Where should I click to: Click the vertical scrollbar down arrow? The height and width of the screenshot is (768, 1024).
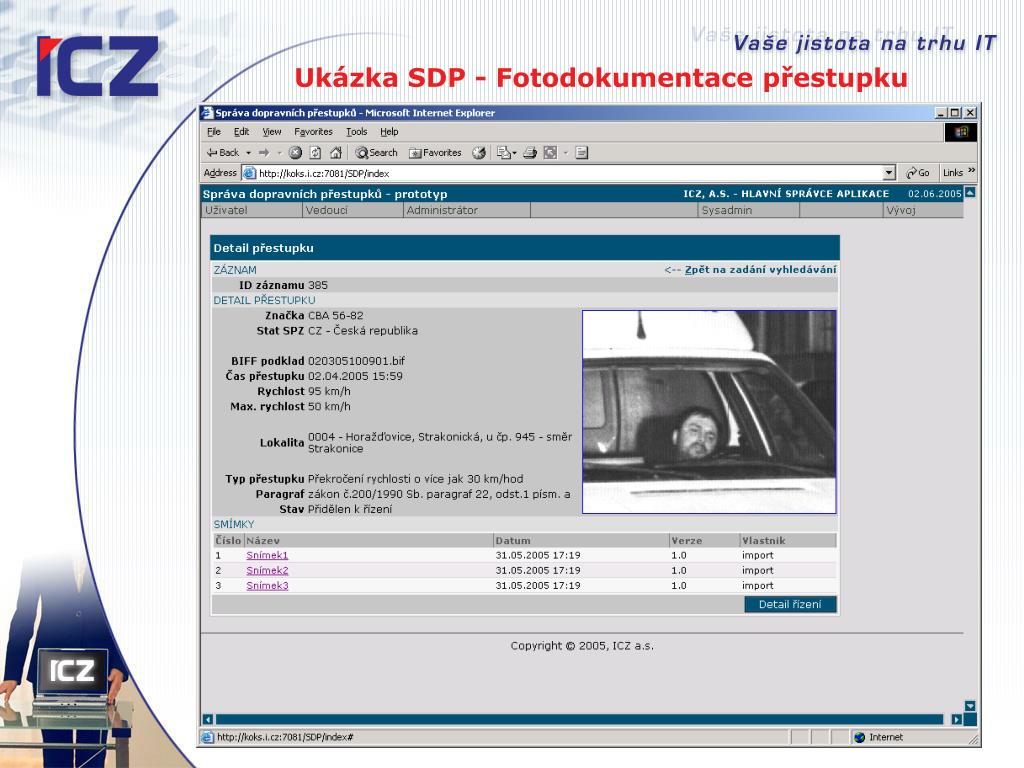click(970, 706)
